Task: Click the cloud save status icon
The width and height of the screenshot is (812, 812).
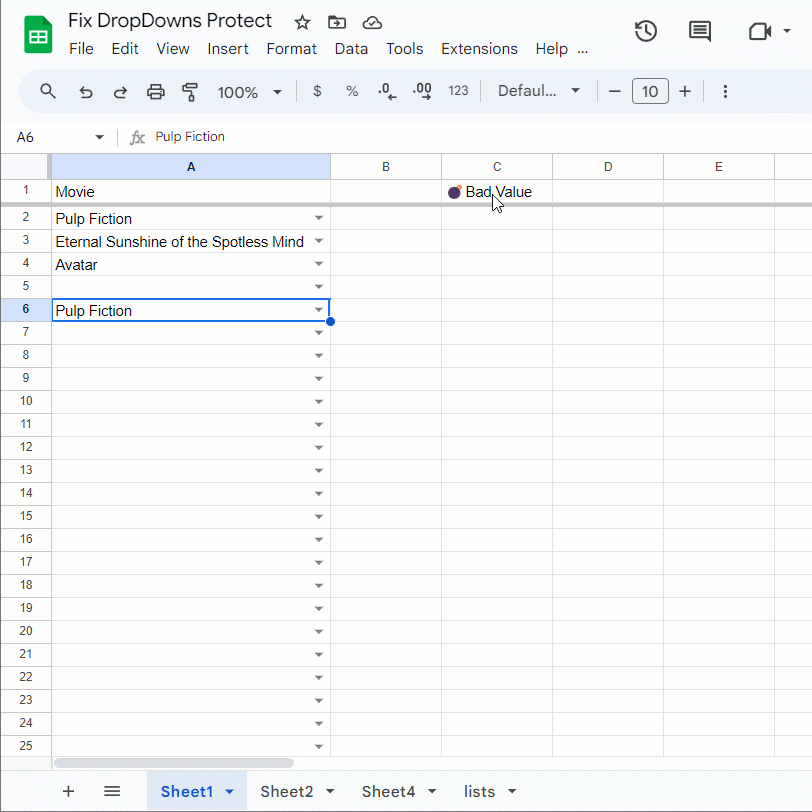Action: click(x=371, y=21)
